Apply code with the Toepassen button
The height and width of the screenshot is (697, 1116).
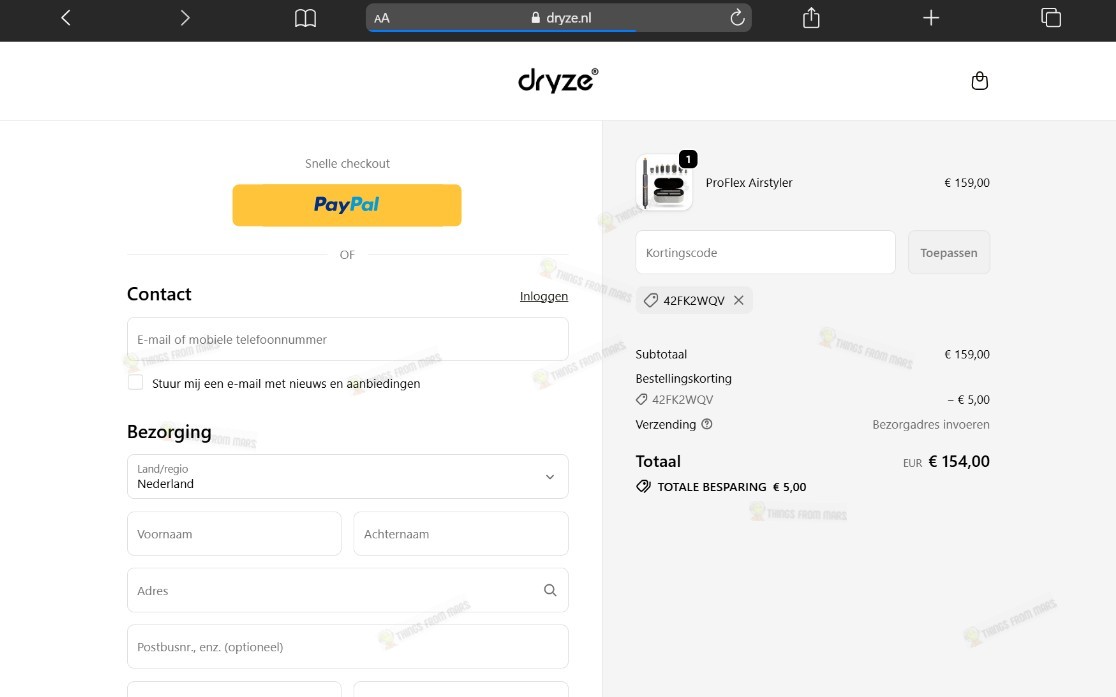pyautogui.click(x=949, y=252)
